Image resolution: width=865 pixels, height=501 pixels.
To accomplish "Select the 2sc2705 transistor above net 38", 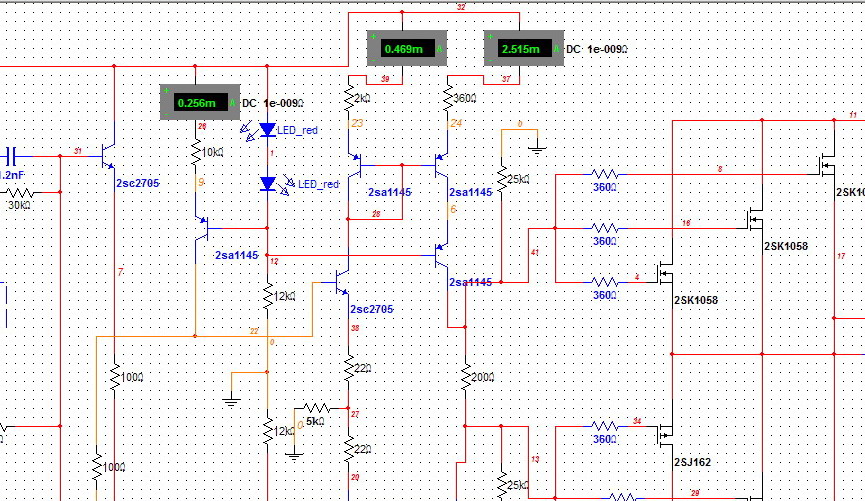I will pos(343,283).
